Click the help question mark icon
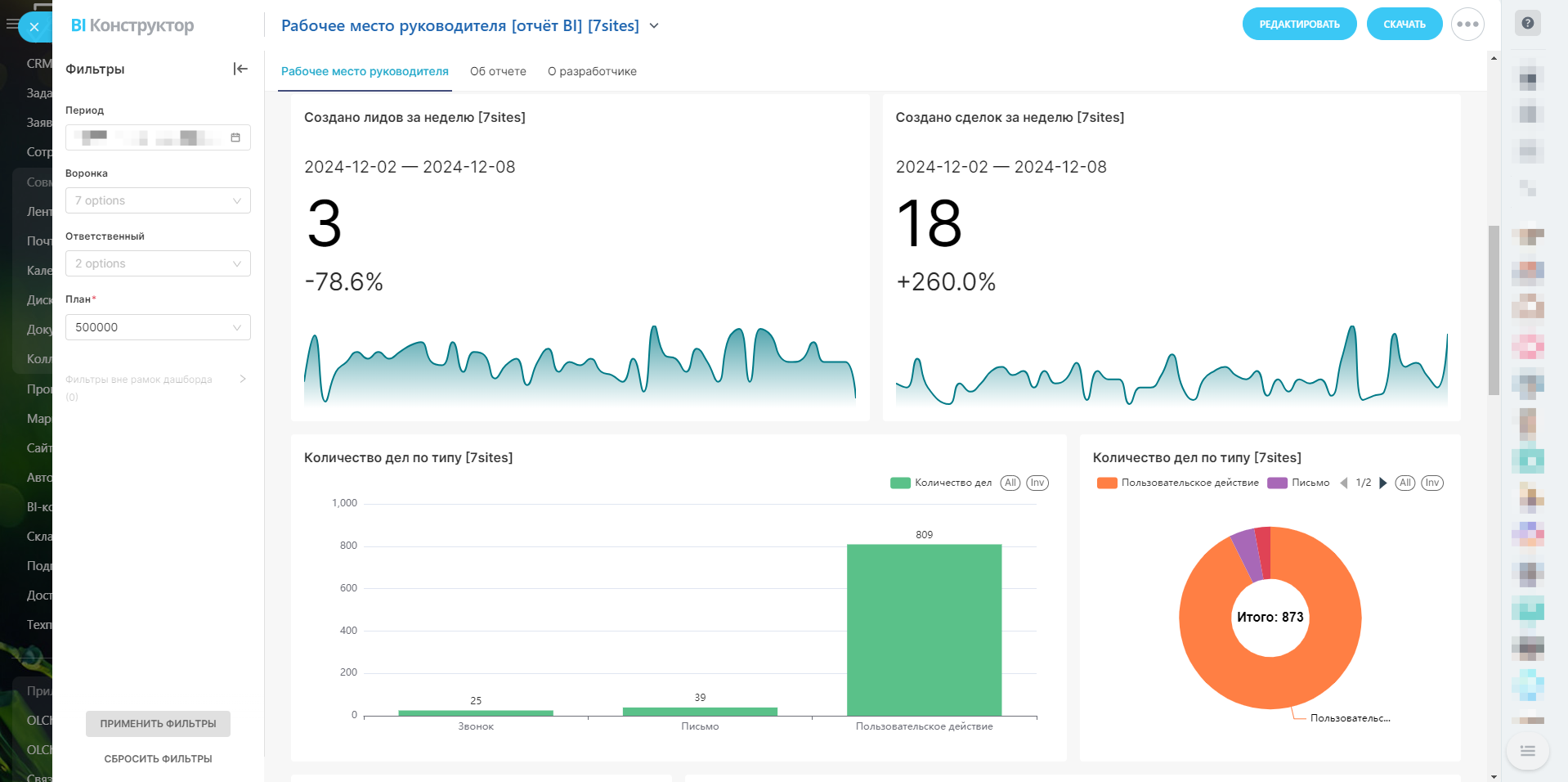 (1527, 23)
